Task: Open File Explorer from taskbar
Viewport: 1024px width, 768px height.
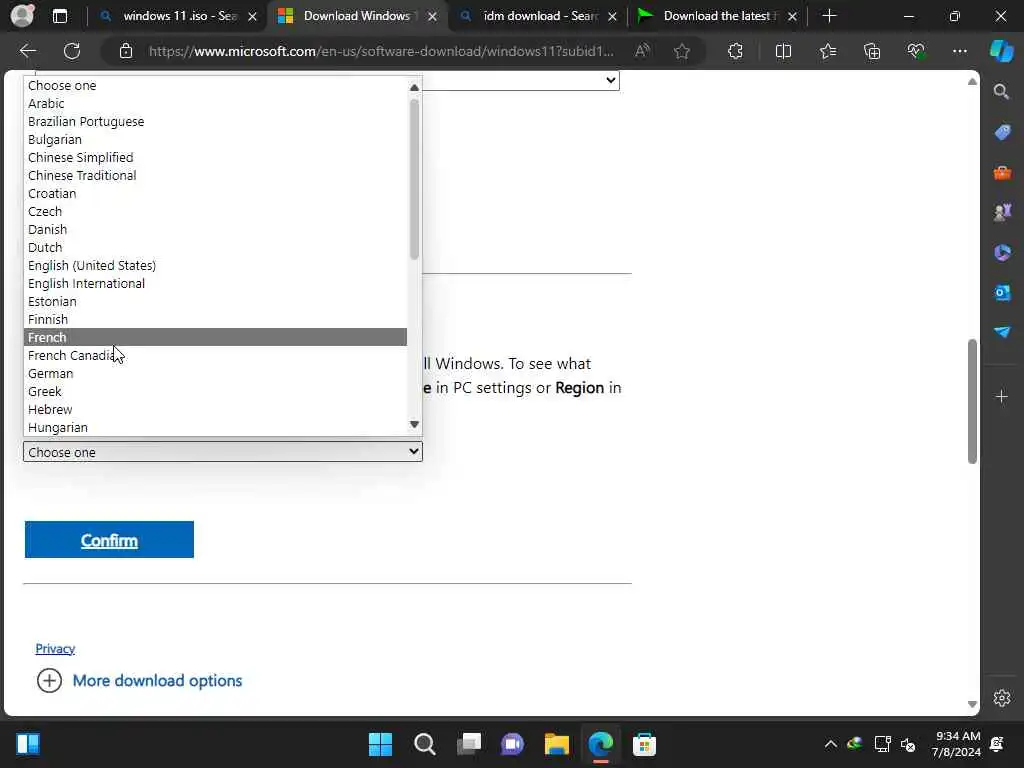Action: tap(556, 744)
